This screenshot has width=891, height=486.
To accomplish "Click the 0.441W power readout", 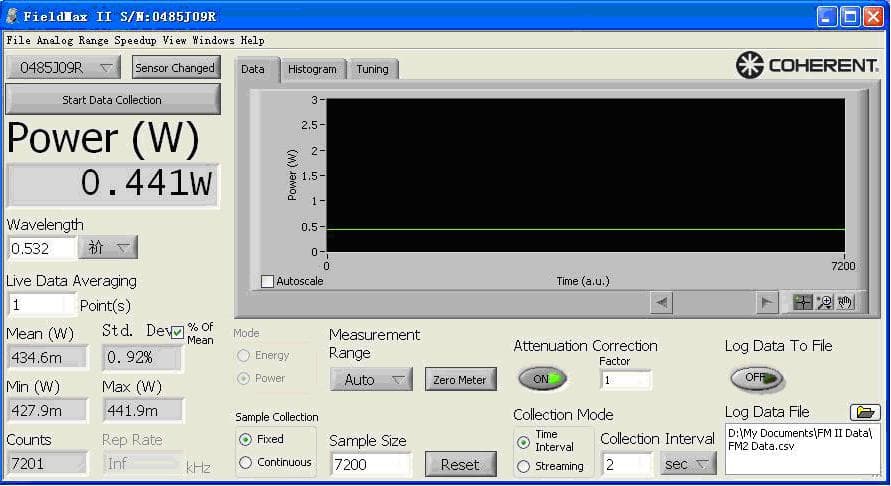I will pyautogui.click(x=113, y=184).
